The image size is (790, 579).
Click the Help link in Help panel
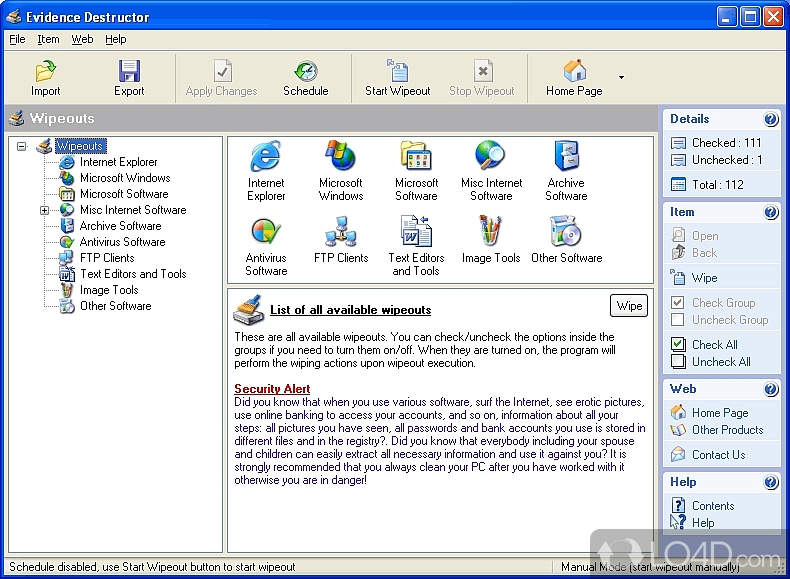coord(702,523)
